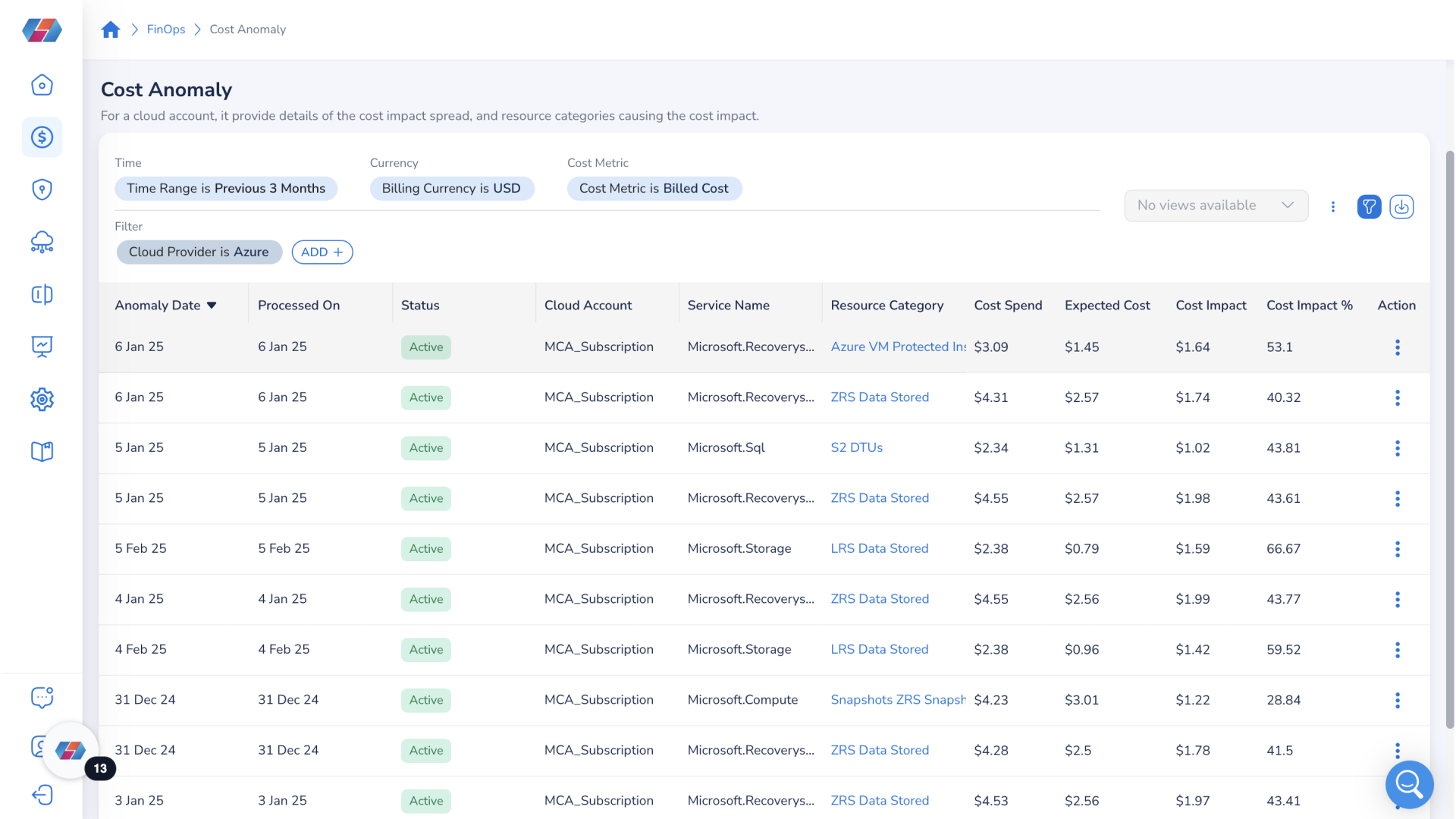Image resolution: width=1456 pixels, height=819 pixels.
Task: Open action menu for 4 Feb 25 row
Action: point(1397,650)
